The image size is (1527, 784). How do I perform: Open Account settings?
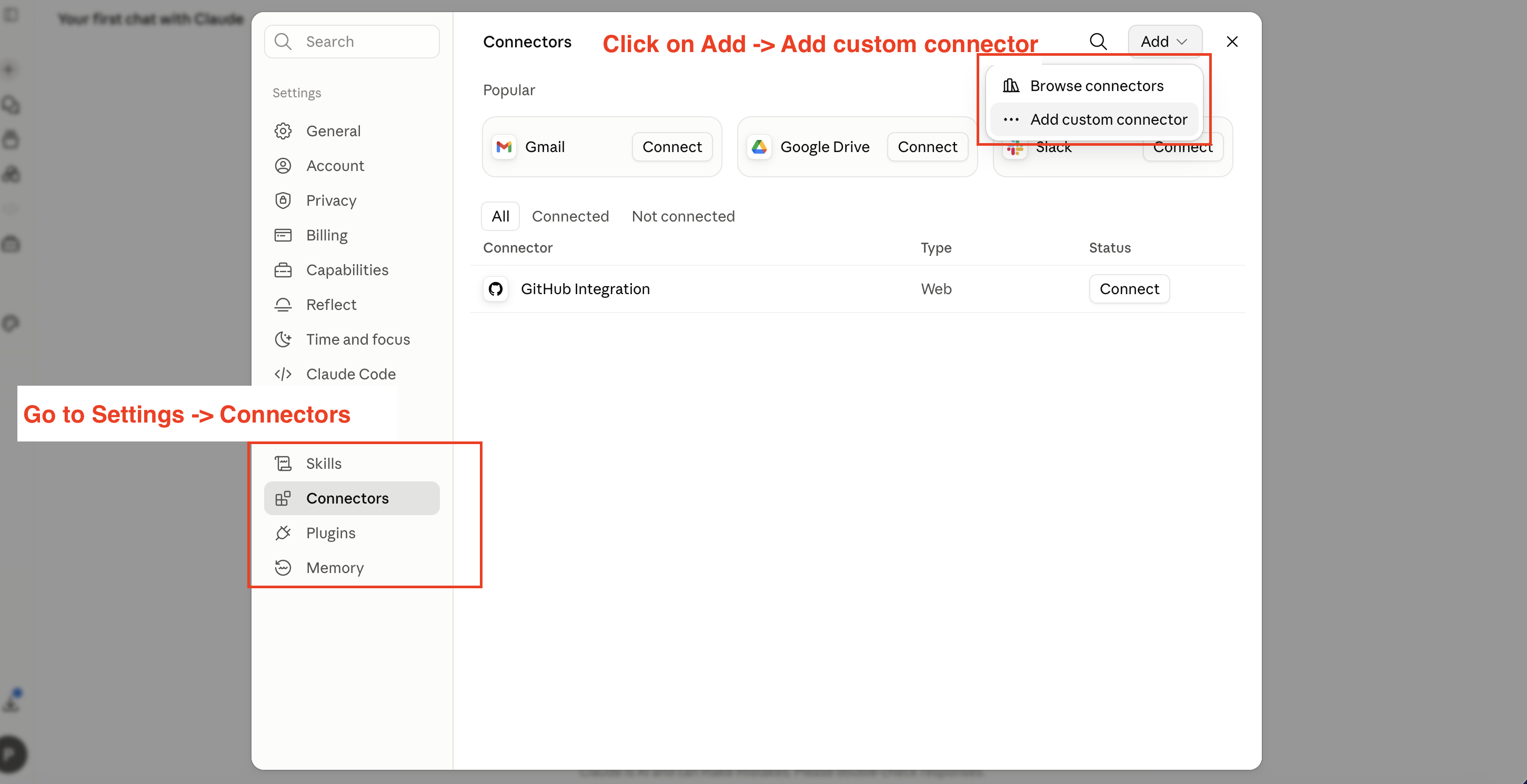click(x=351, y=166)
